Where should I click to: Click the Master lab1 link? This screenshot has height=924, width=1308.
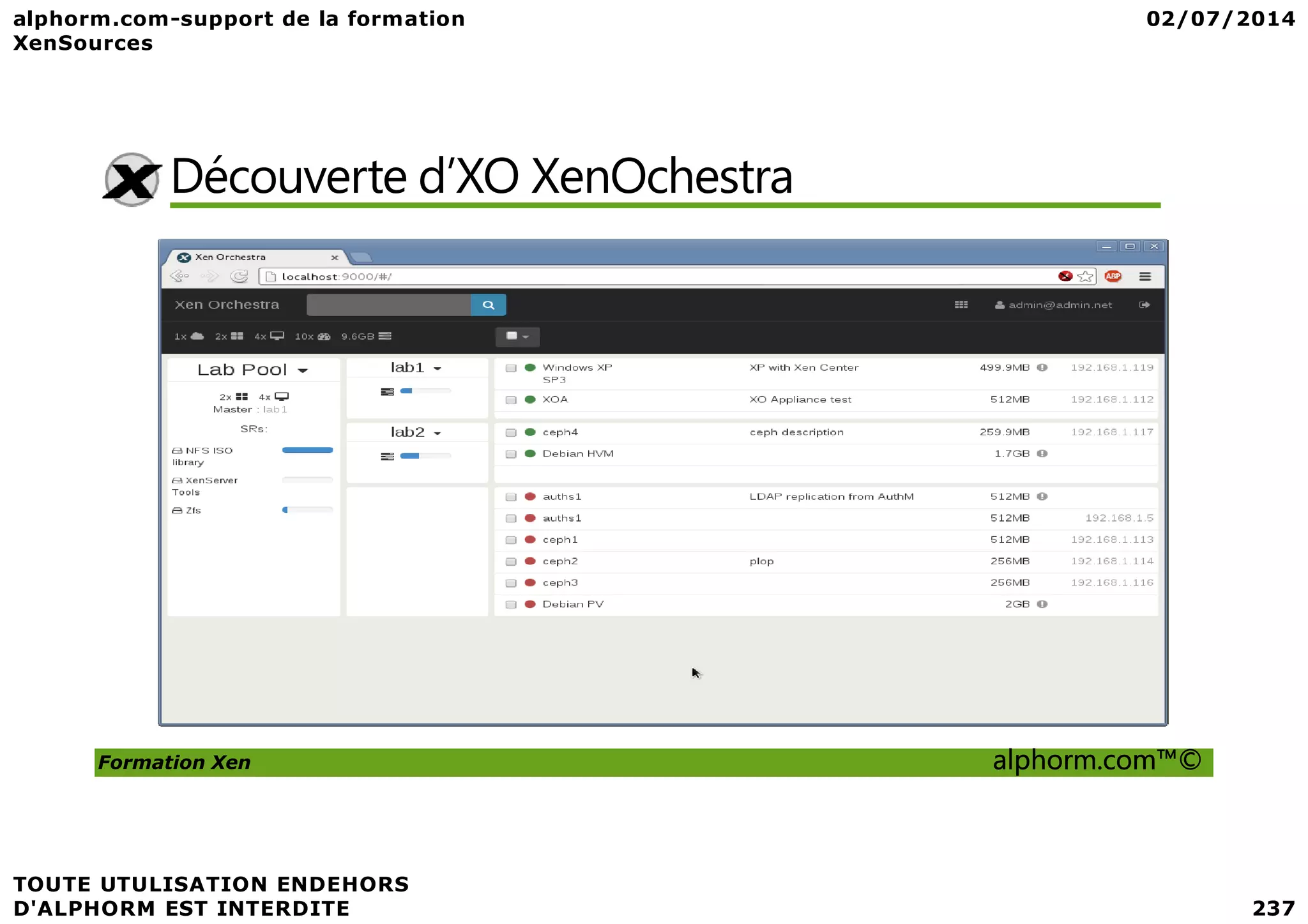[275, 410]
